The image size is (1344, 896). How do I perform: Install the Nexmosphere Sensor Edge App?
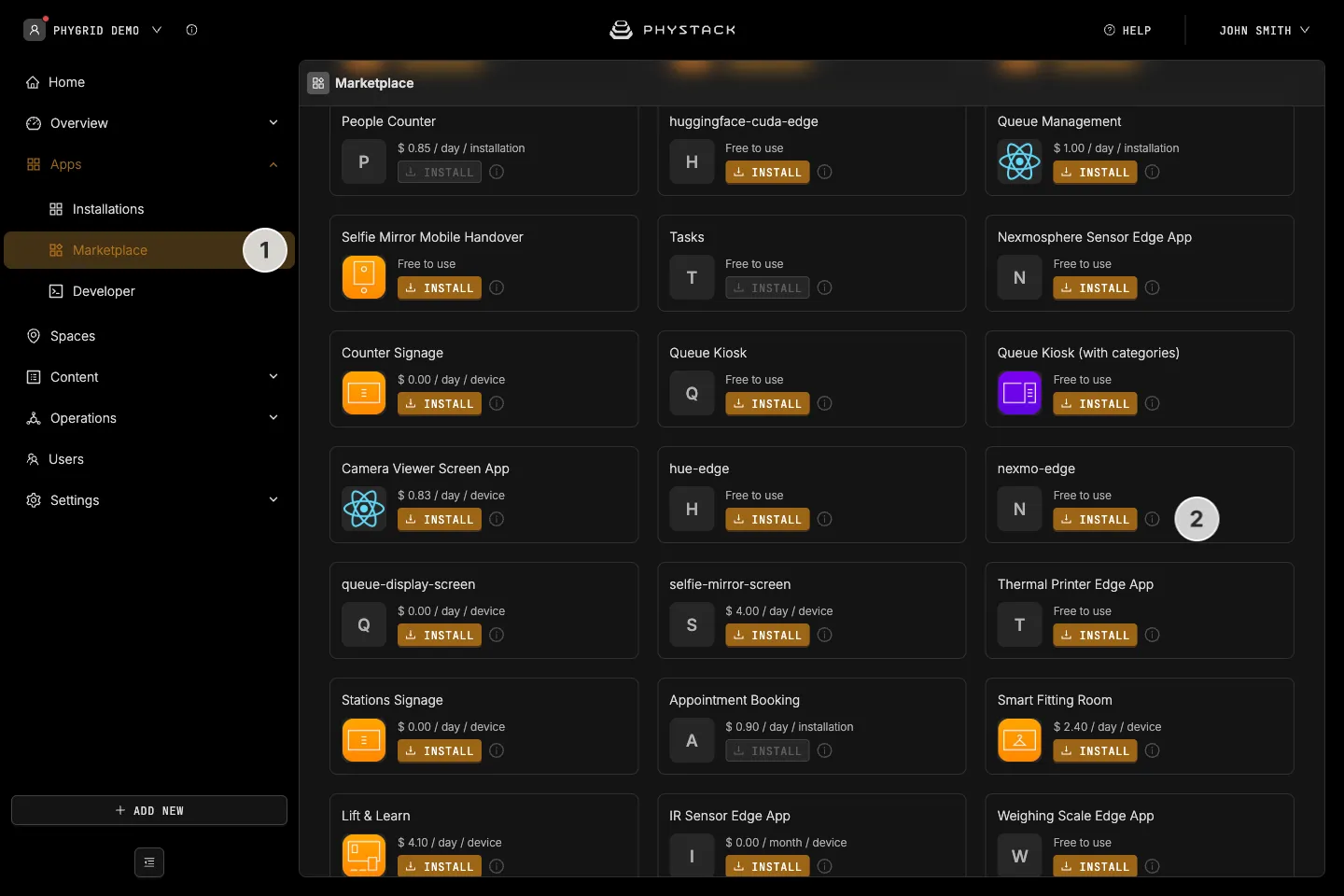(1095, 287)
